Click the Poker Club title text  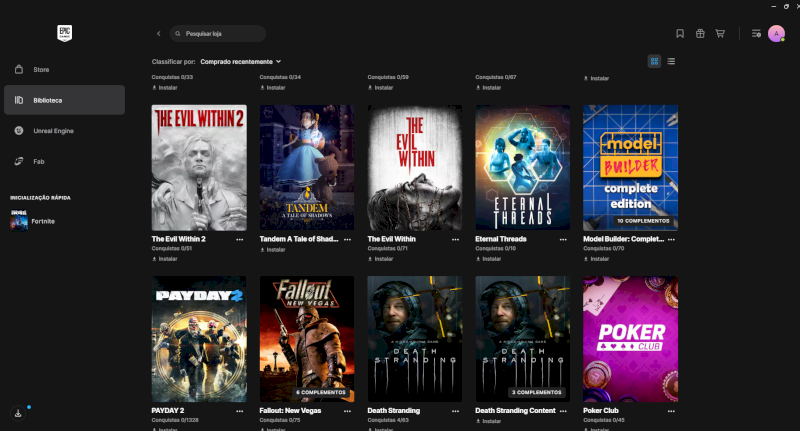[601, 411]
